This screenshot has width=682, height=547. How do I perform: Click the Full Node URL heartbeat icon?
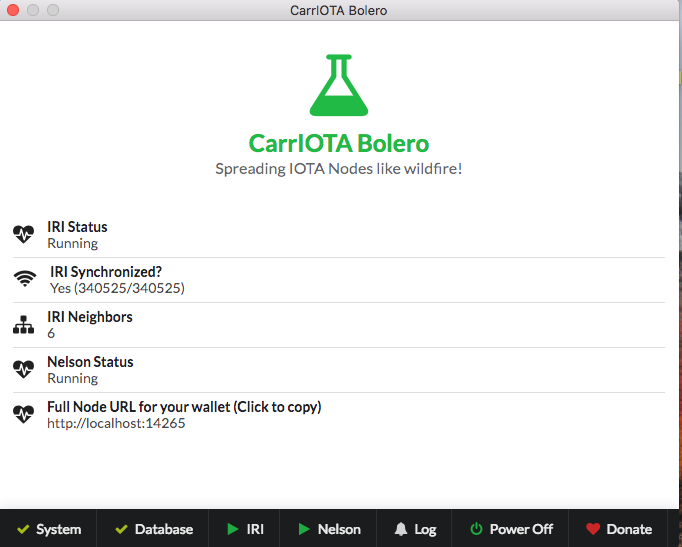coord(23,414)
